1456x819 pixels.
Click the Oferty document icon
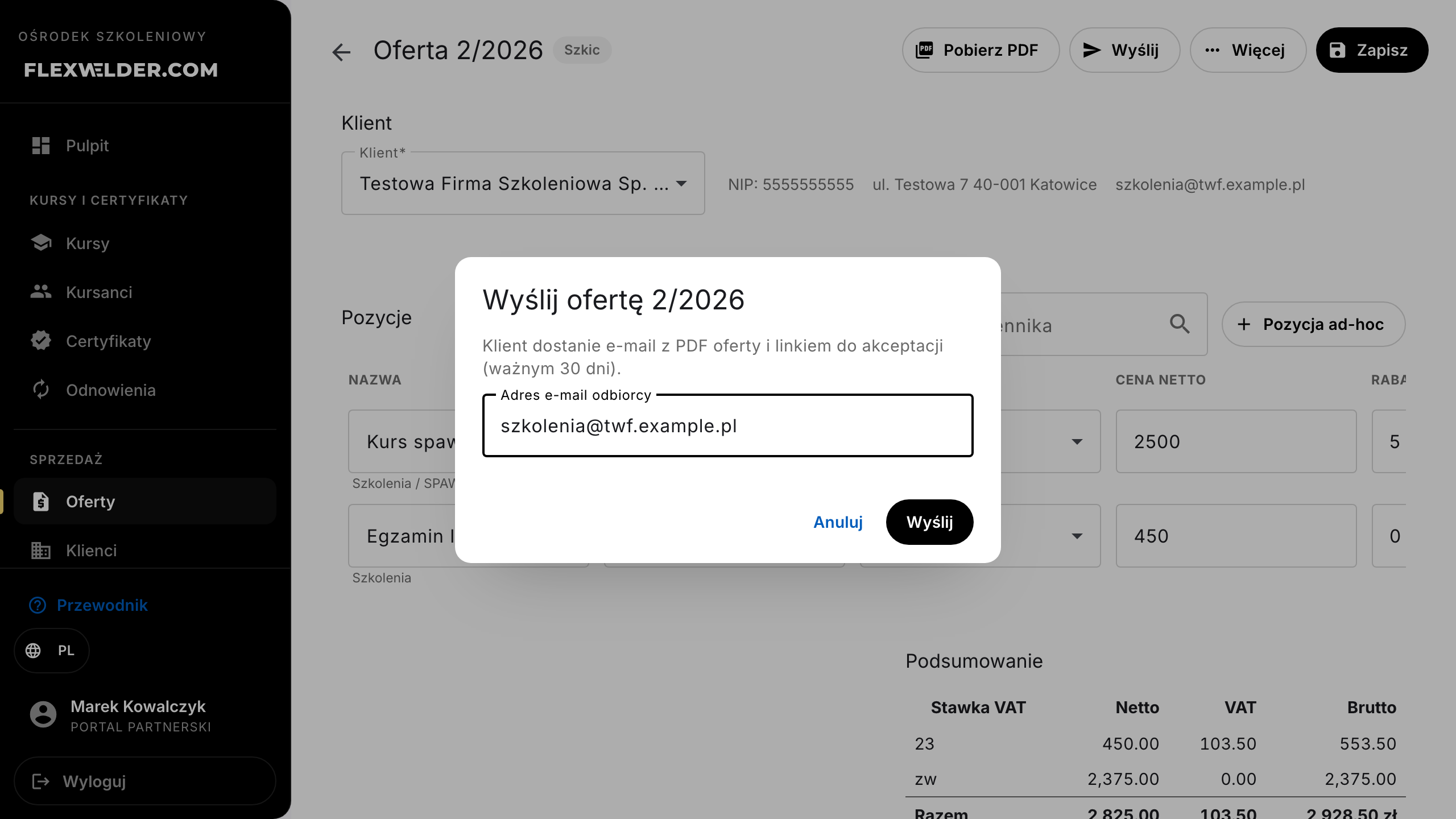tap(41, 501)
